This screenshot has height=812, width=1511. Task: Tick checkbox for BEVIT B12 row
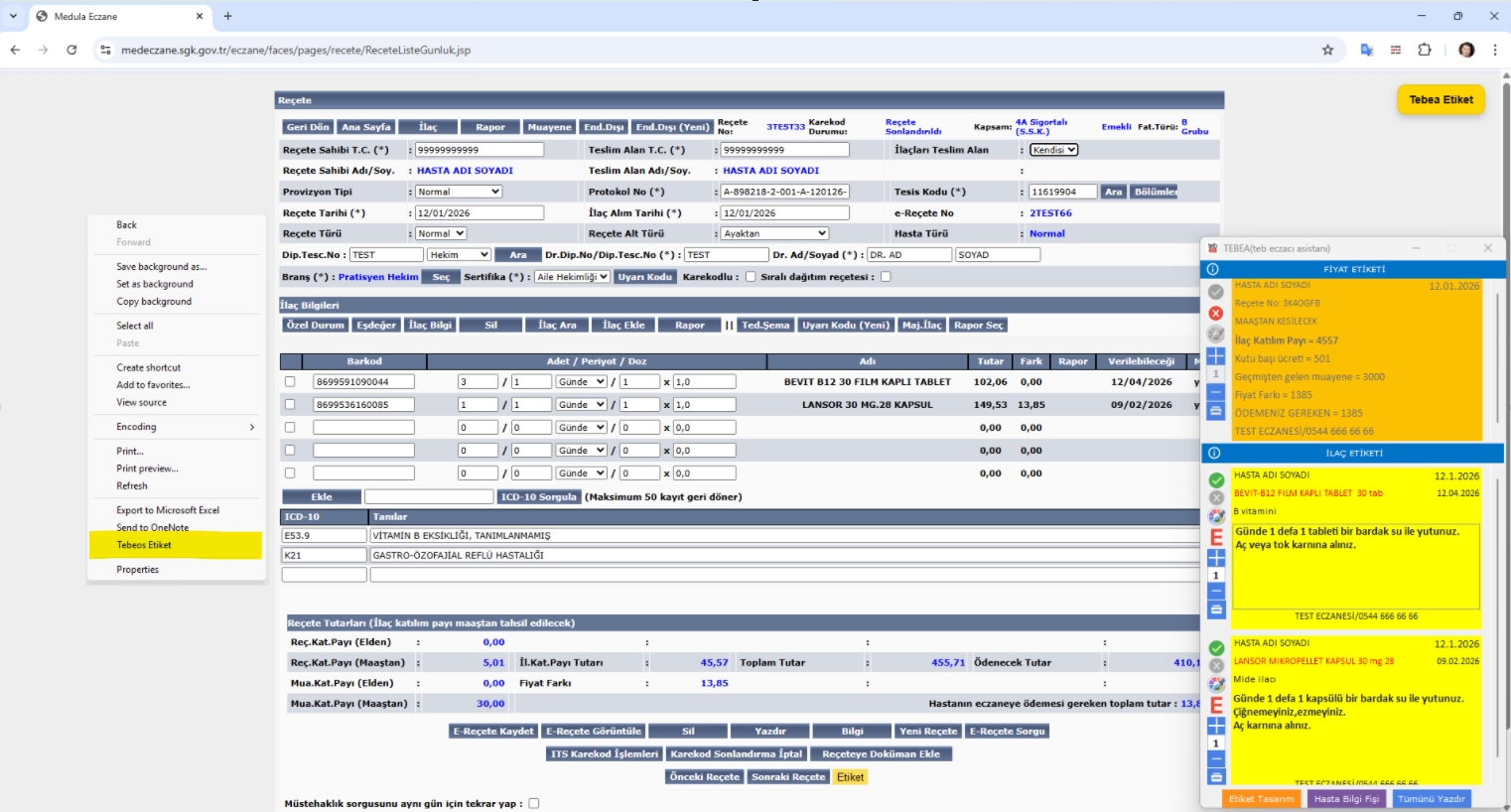click(x=290, y=381)
